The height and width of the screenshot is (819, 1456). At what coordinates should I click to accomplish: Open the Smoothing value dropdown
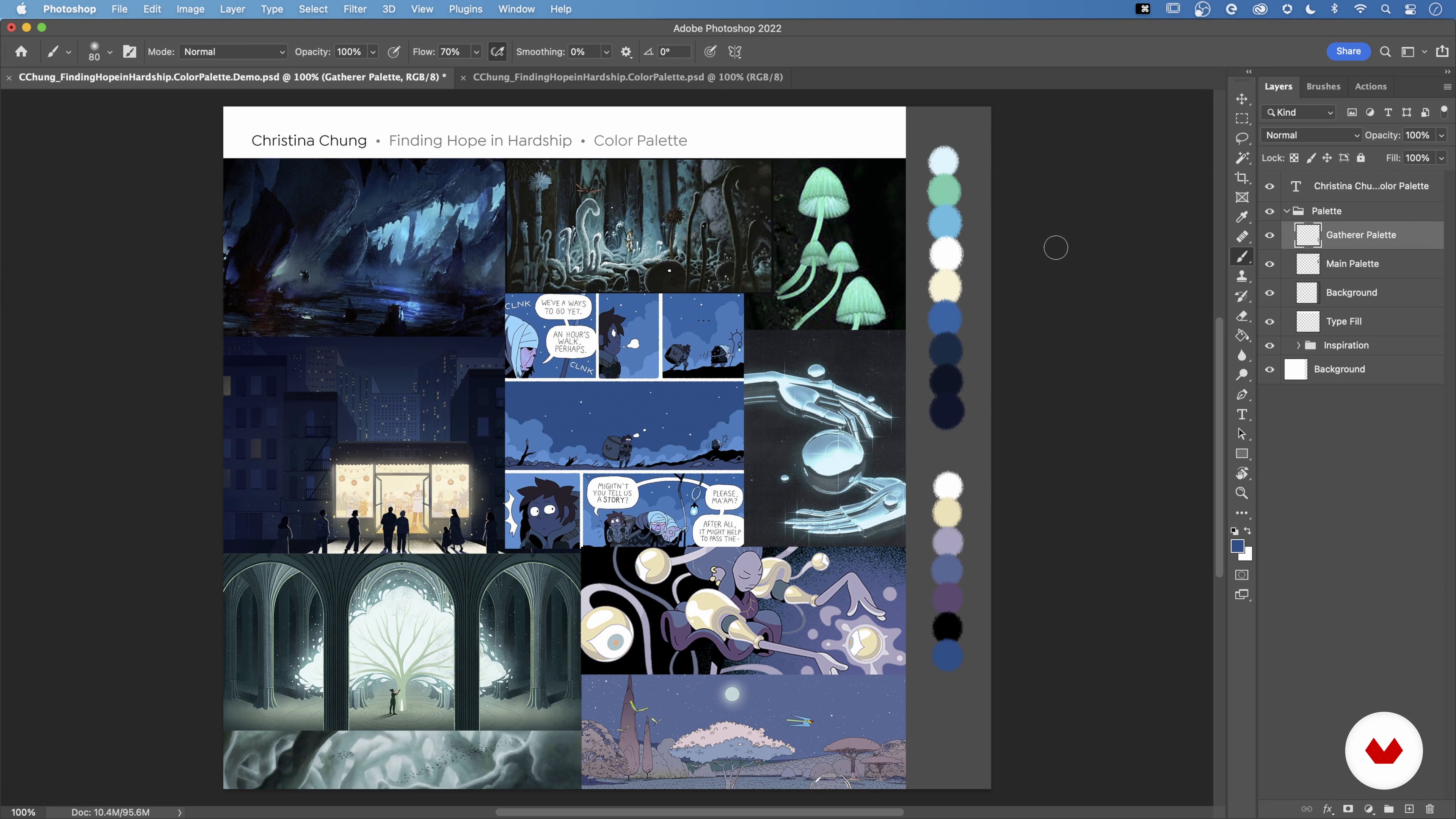click(607, 52)
